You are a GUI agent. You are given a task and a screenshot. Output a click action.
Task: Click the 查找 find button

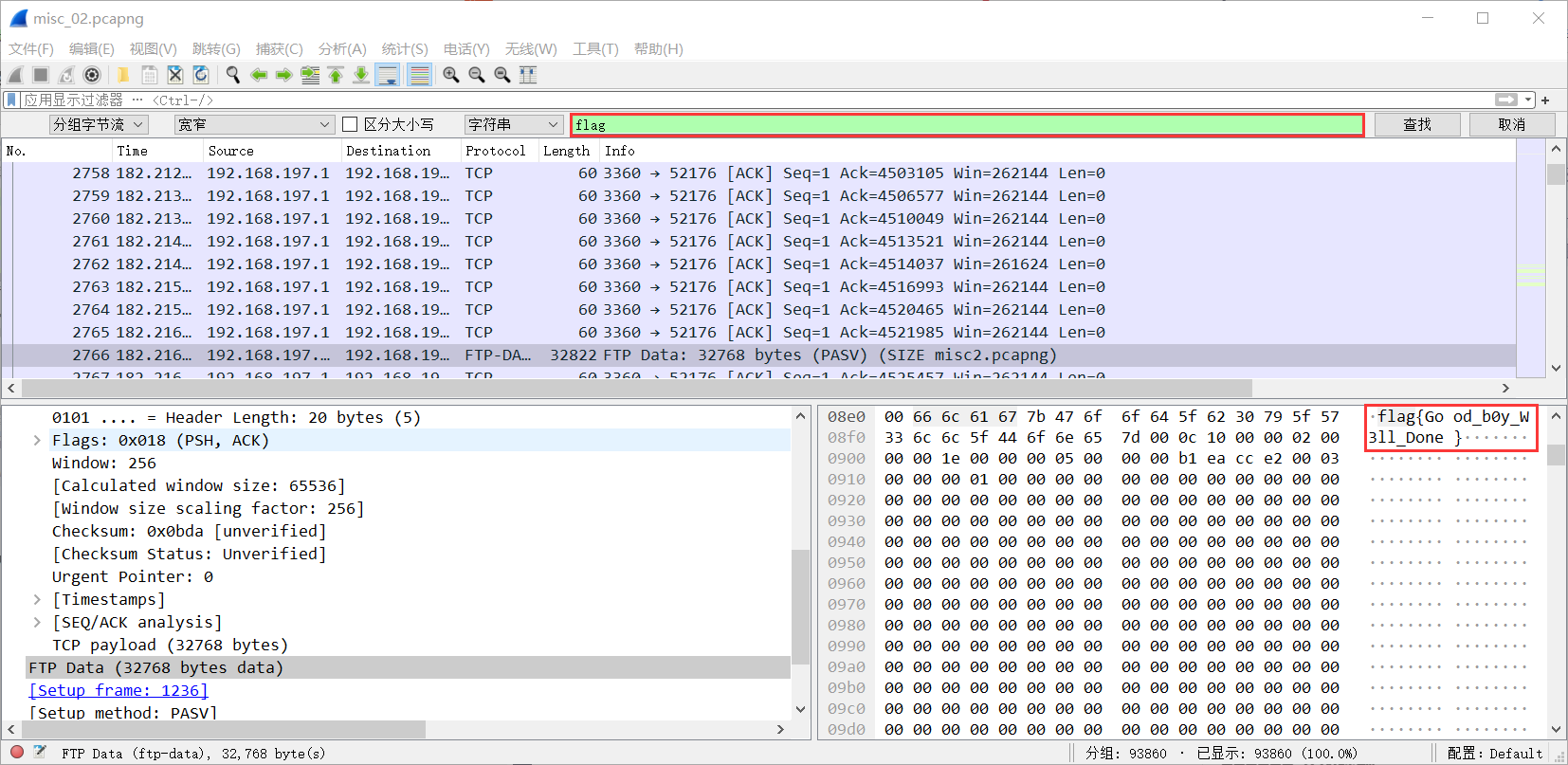point(1417,124)
